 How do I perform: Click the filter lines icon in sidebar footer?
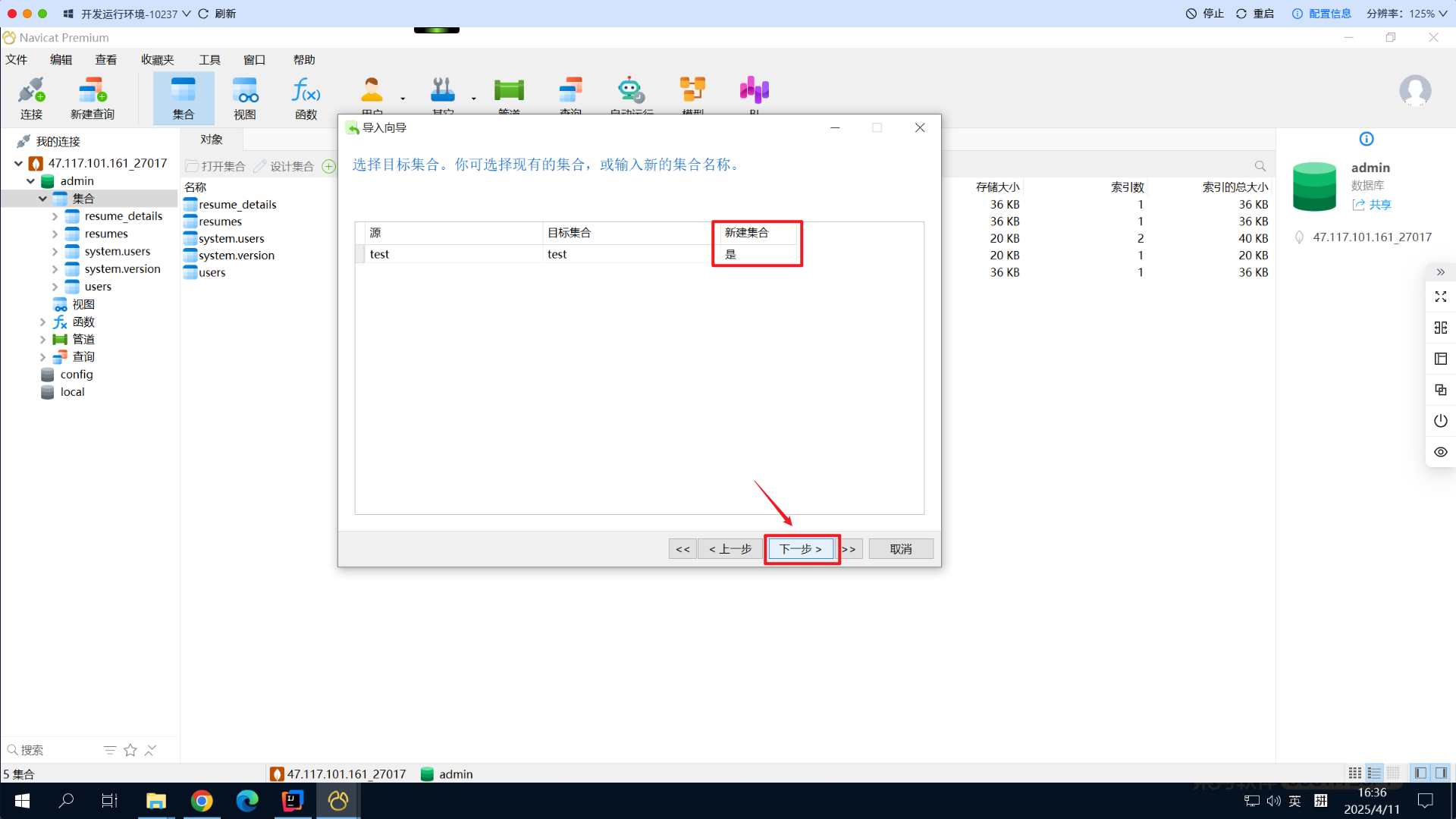pyautogui.click(x=110, y=750)
